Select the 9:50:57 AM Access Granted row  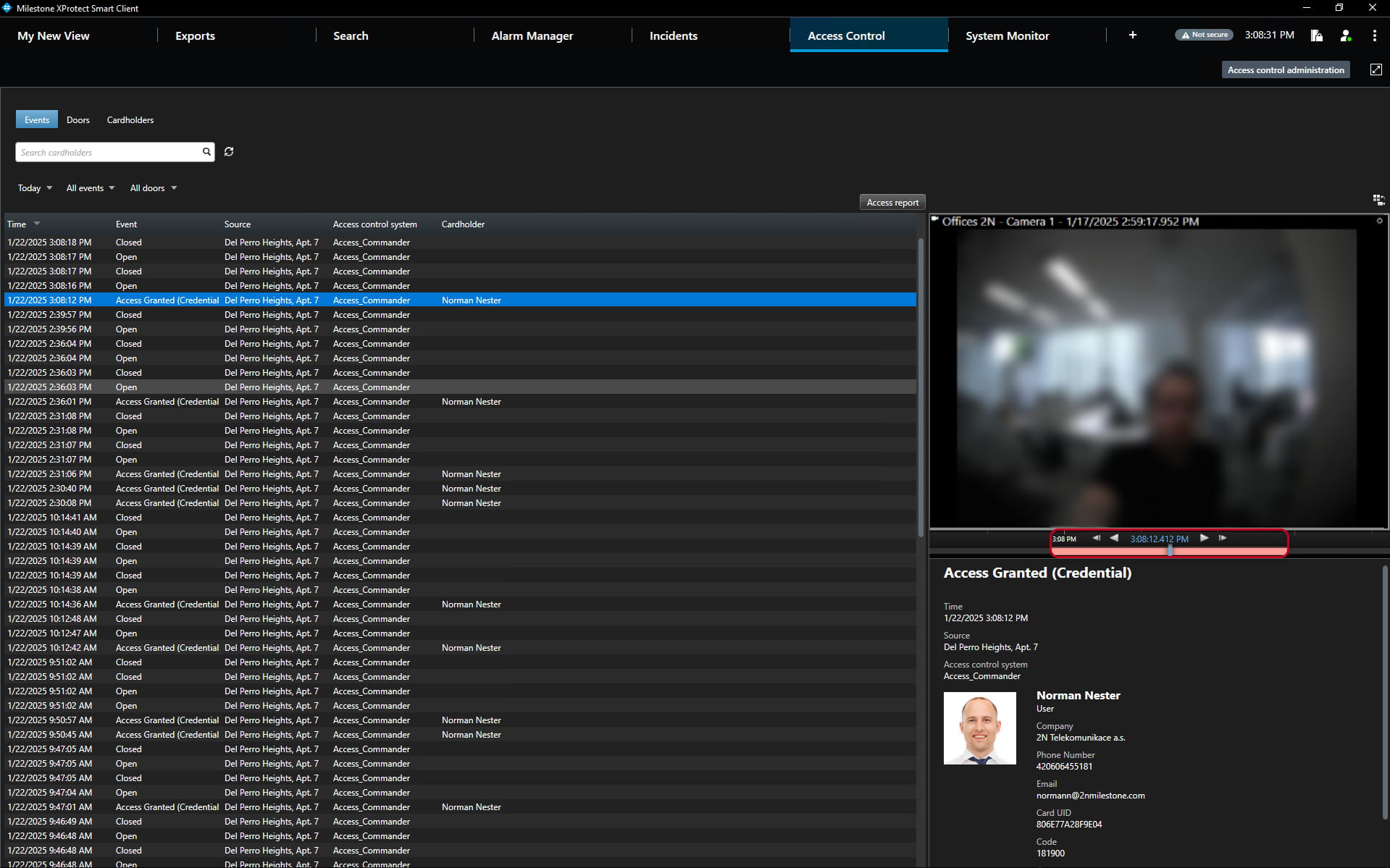[461, 720]
